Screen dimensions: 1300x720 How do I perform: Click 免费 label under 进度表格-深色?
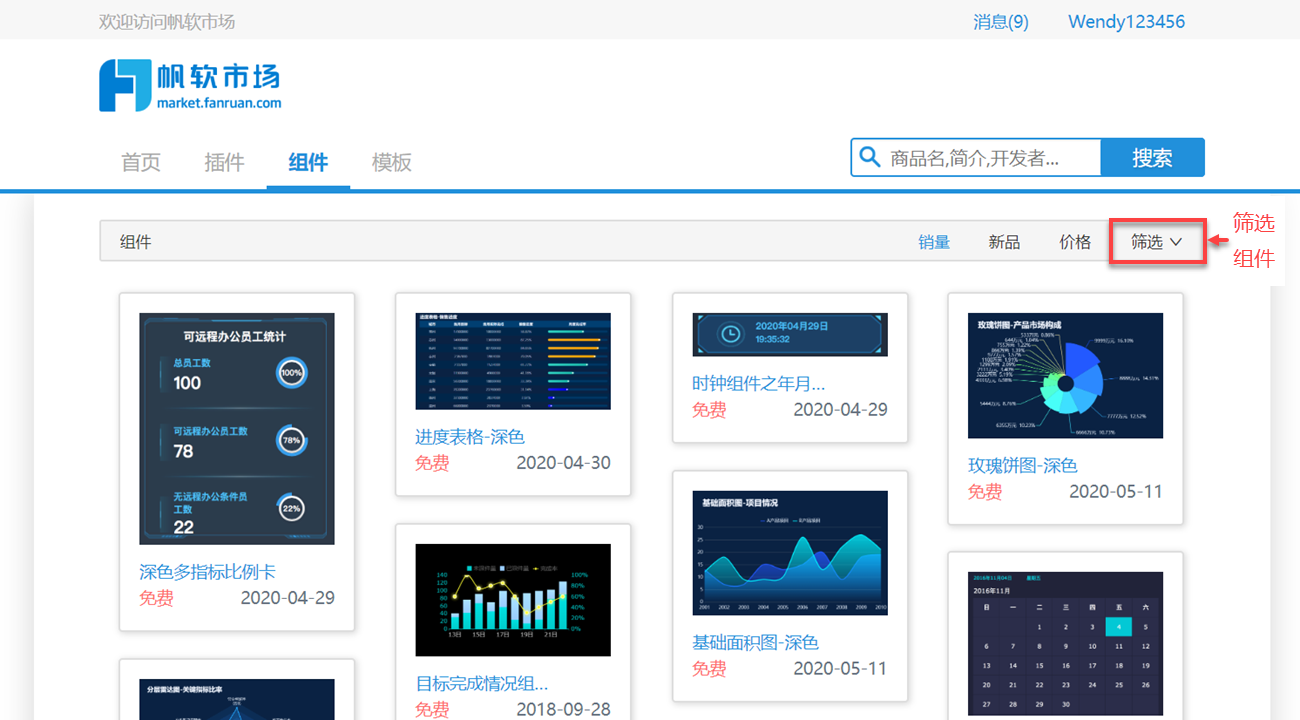[x=432, y=464]
